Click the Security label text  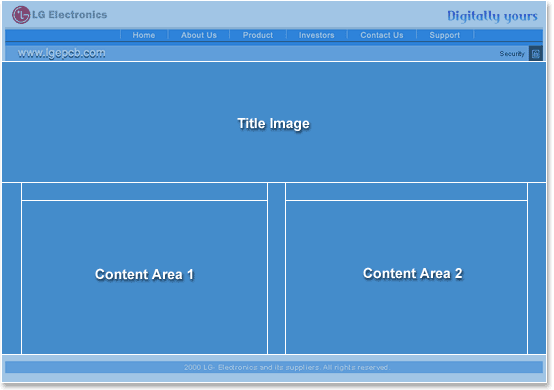(x=512, y=54)
